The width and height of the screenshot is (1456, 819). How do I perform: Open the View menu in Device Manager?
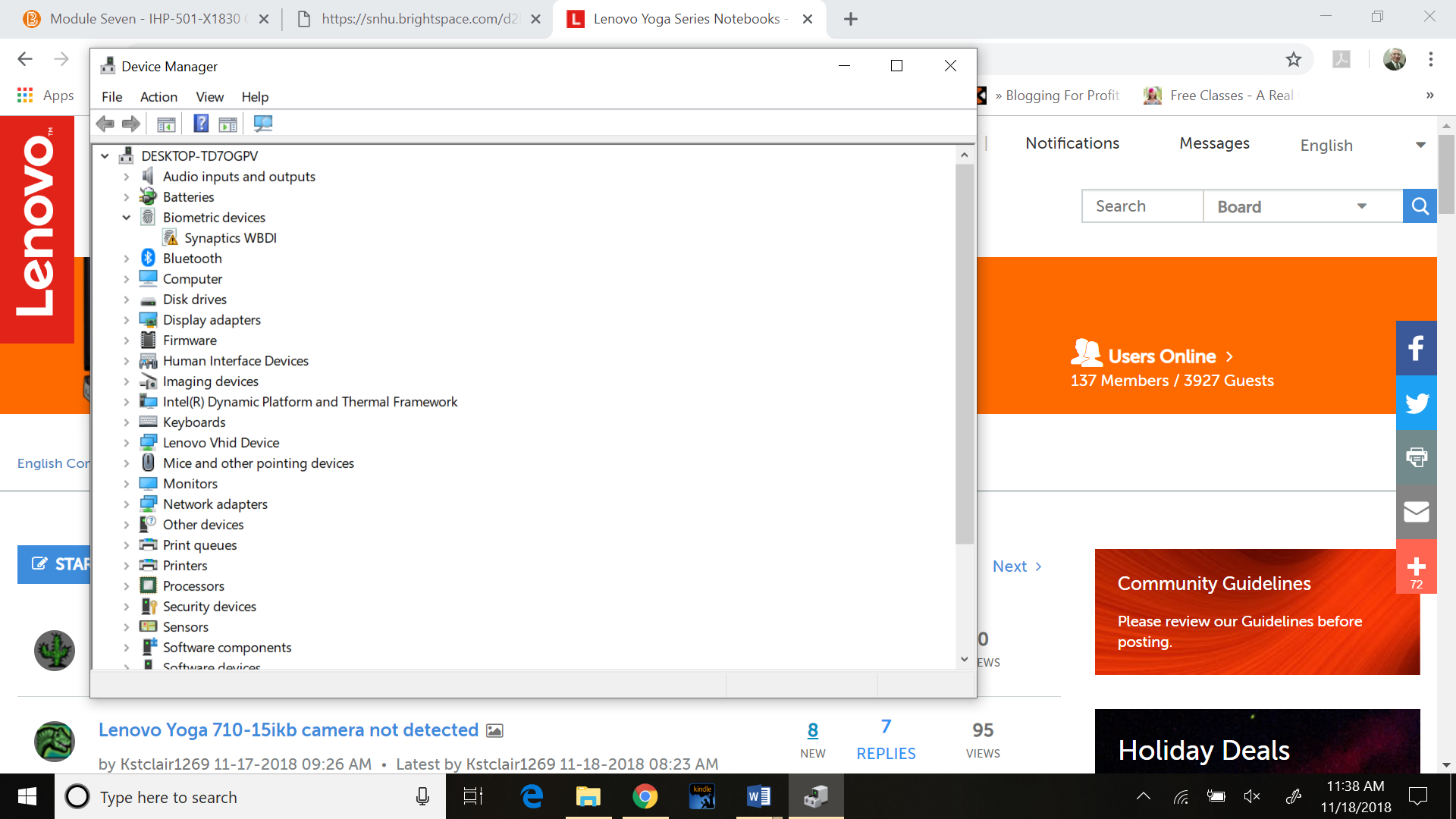pyautogui.click(x=209, y=96)
